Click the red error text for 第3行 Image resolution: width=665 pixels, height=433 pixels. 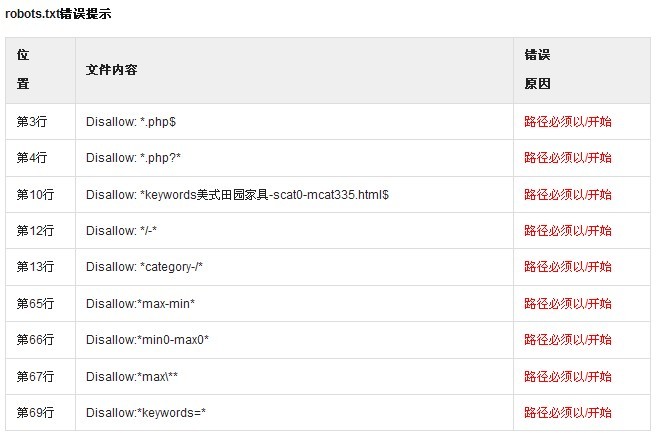568,122
